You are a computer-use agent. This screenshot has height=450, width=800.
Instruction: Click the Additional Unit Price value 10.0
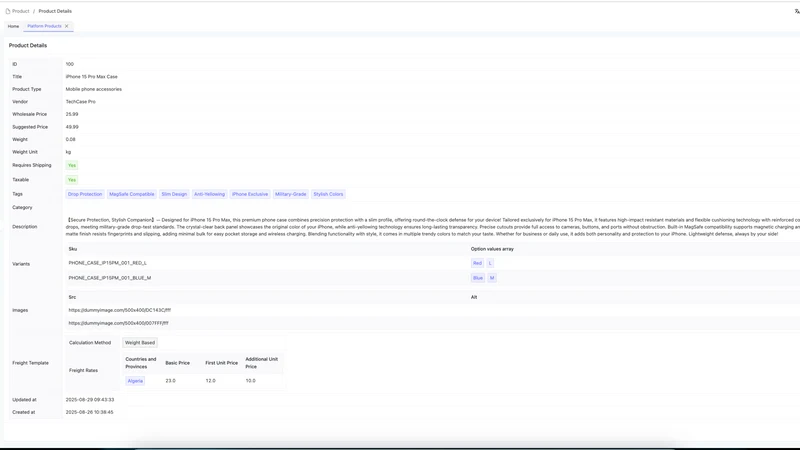coord(251,381)
